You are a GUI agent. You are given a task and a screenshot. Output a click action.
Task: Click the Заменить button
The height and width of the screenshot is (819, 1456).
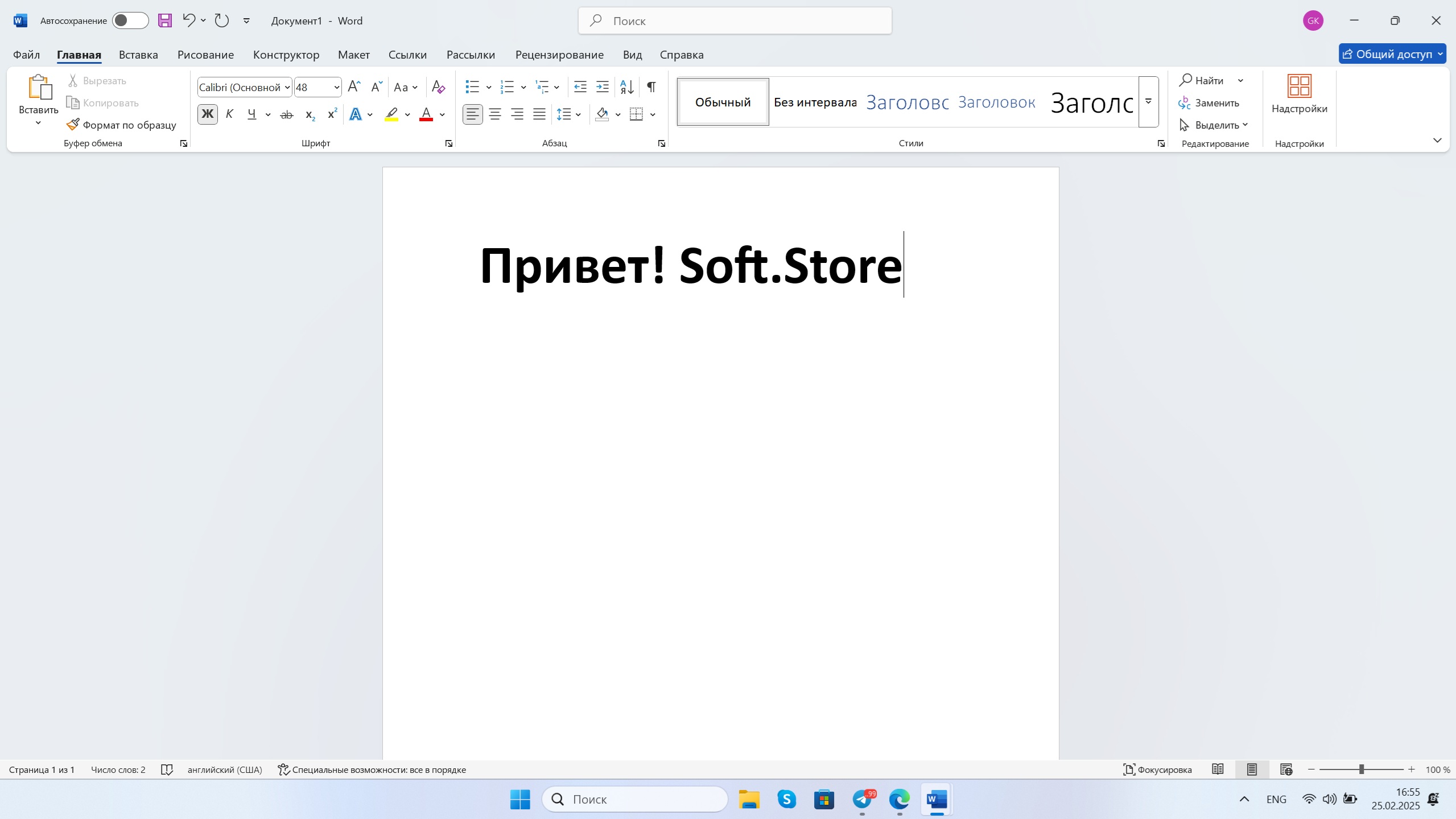(x=1209, y=103)
